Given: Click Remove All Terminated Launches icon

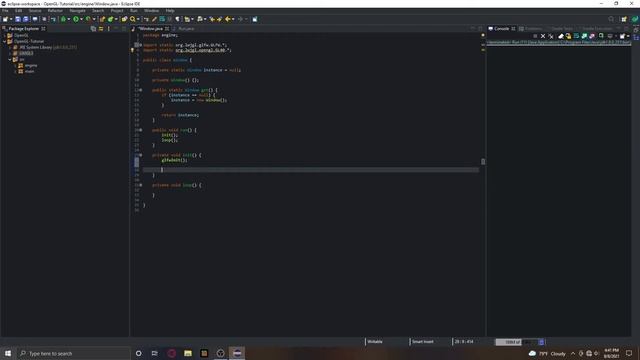Looking at the screenshot, I should (x=551, y=36).
